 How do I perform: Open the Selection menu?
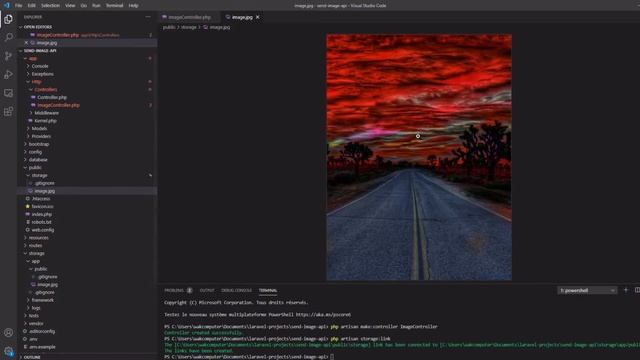[50, 6]
